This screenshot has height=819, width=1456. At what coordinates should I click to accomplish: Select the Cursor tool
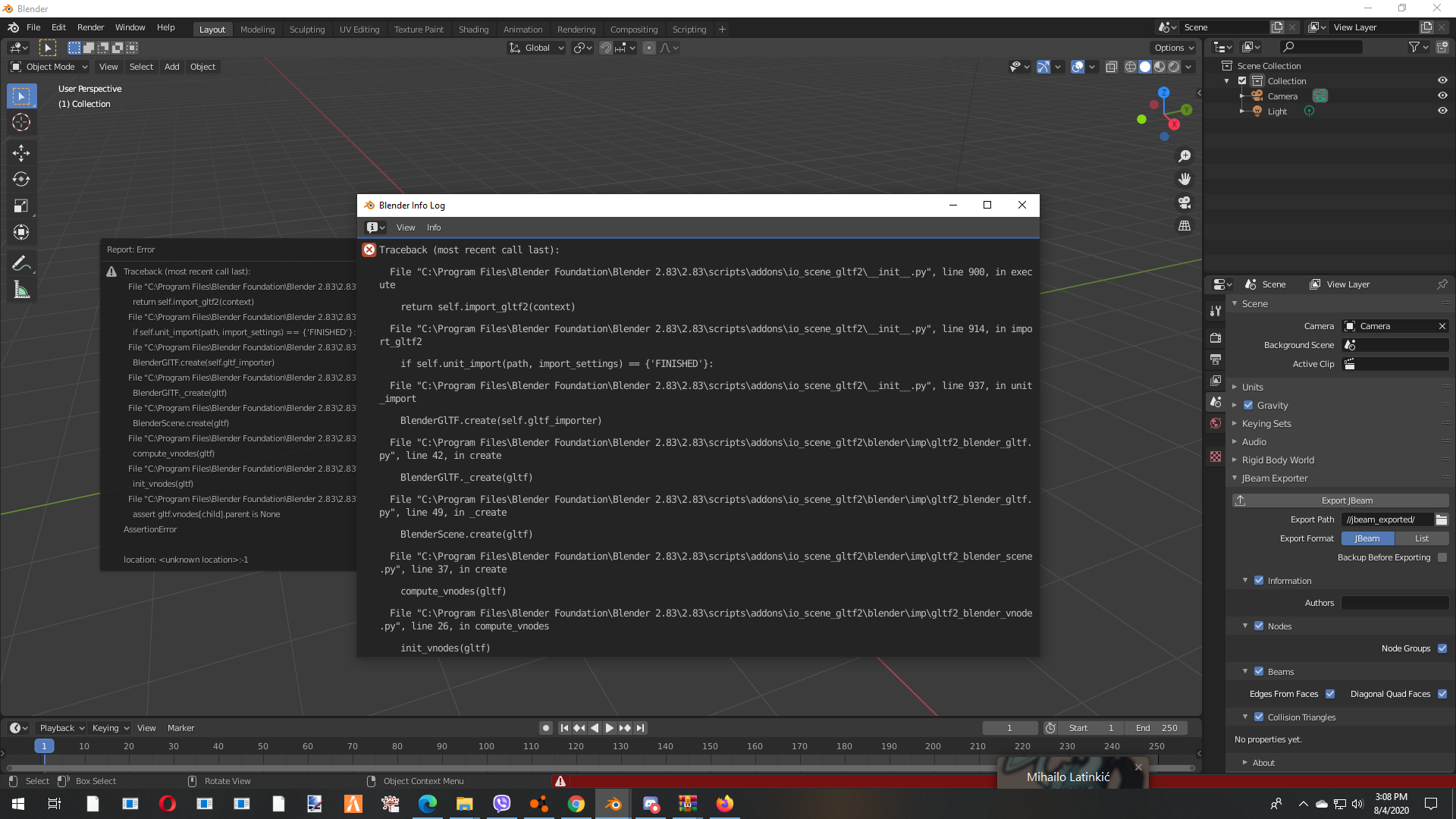click(21, 123)
